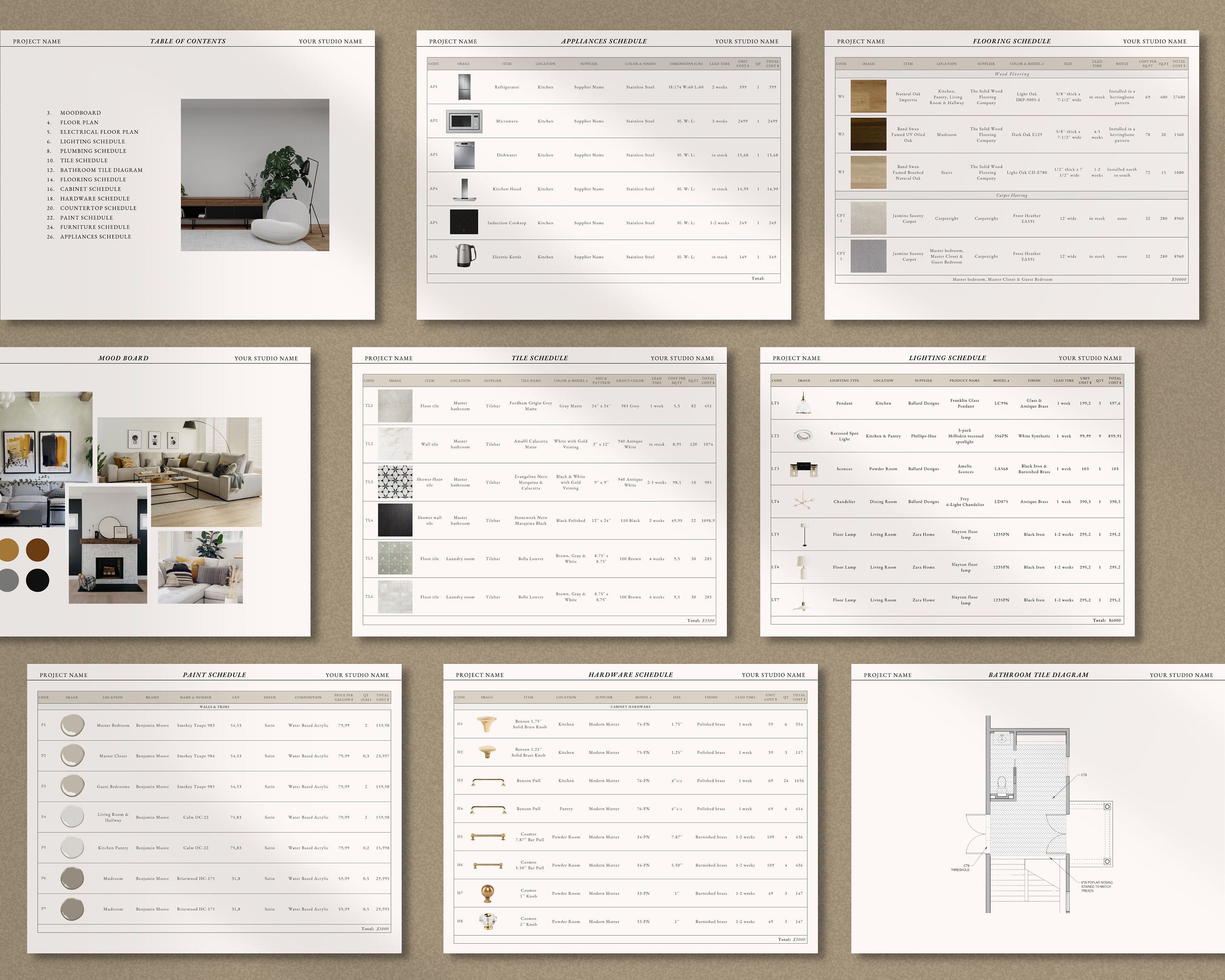Click the Recessed Spot Light icon

pyautogui.click(x=803, y=434)
